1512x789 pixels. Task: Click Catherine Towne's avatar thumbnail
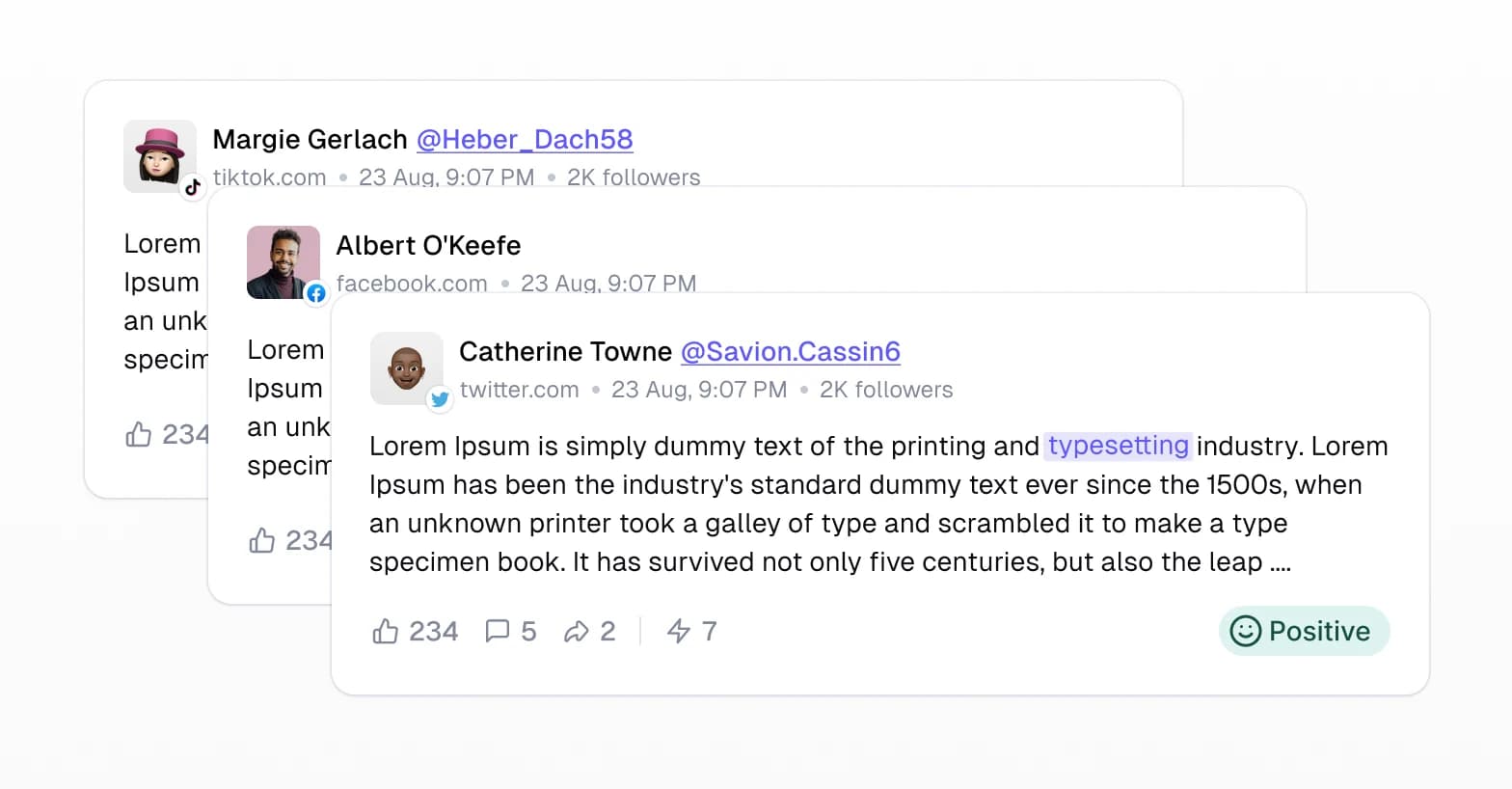[x=405, y=367]
